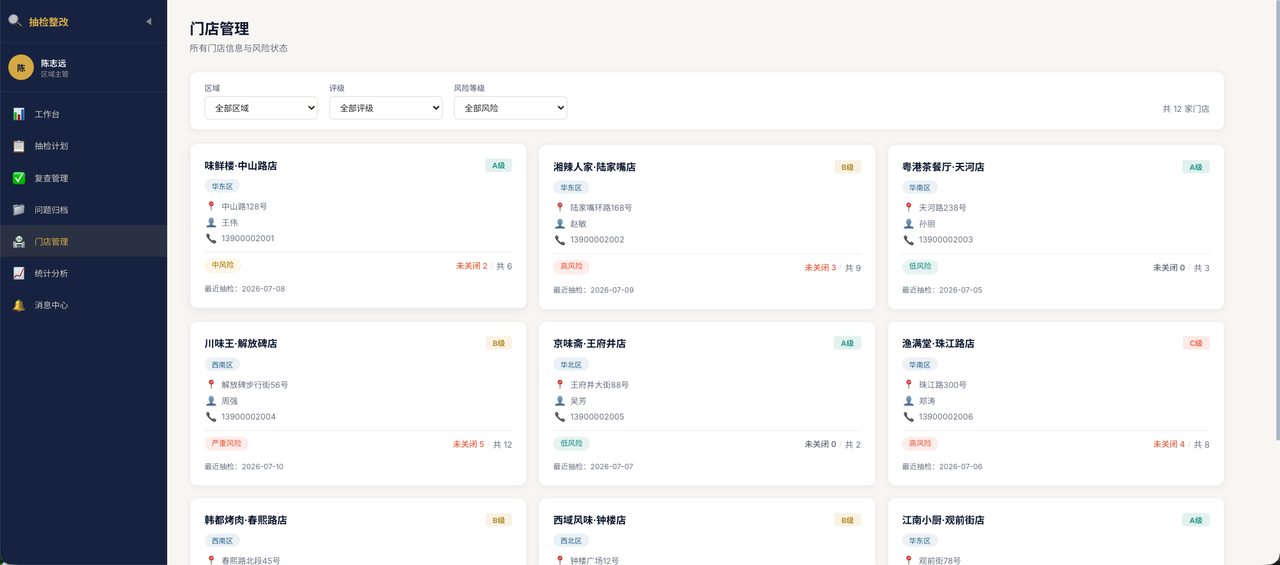
Task: Collapse sidebar with the triangle arrow
Action: [x=149, y=21]
